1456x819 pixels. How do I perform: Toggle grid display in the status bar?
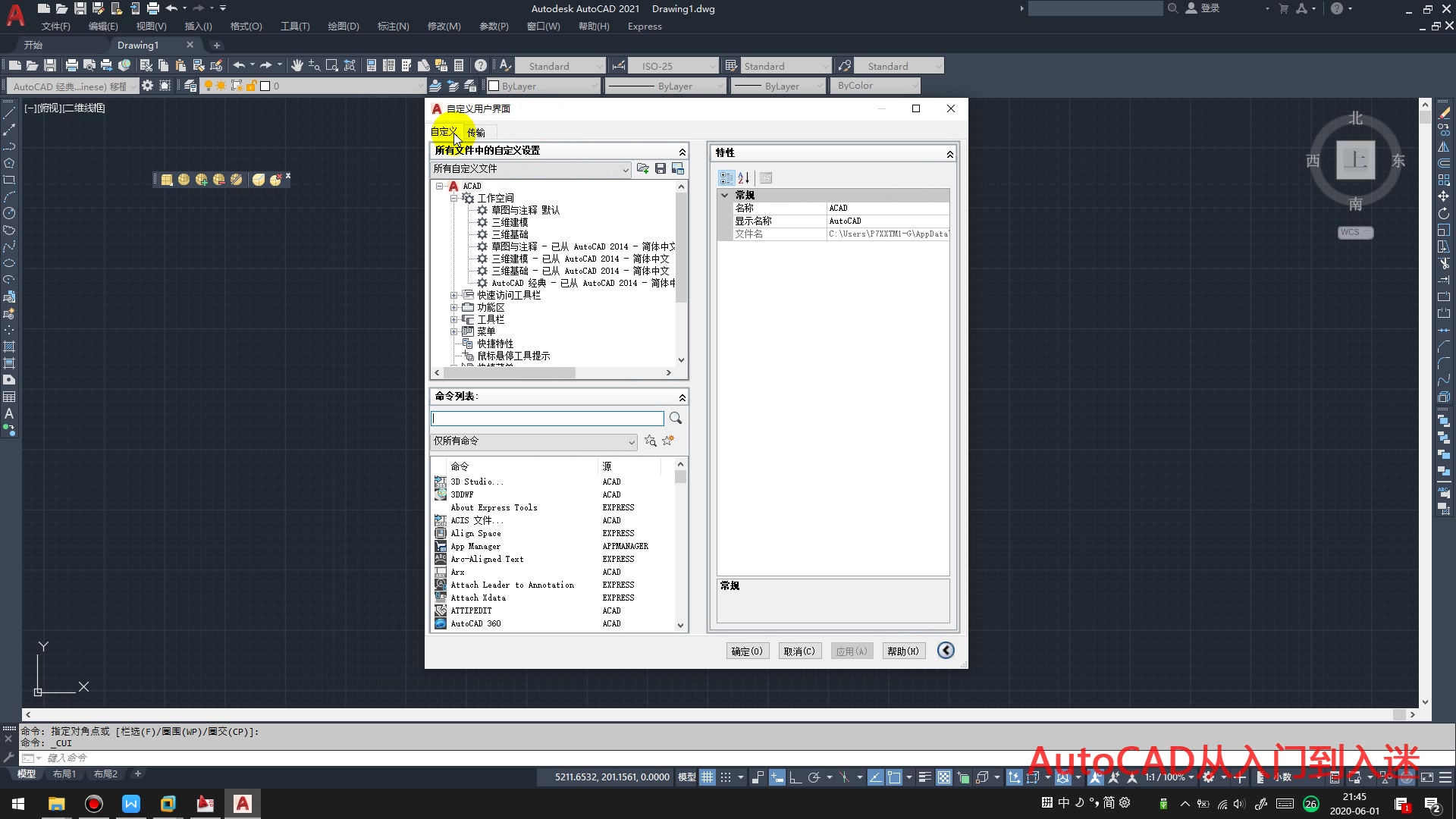pos(708,777)
